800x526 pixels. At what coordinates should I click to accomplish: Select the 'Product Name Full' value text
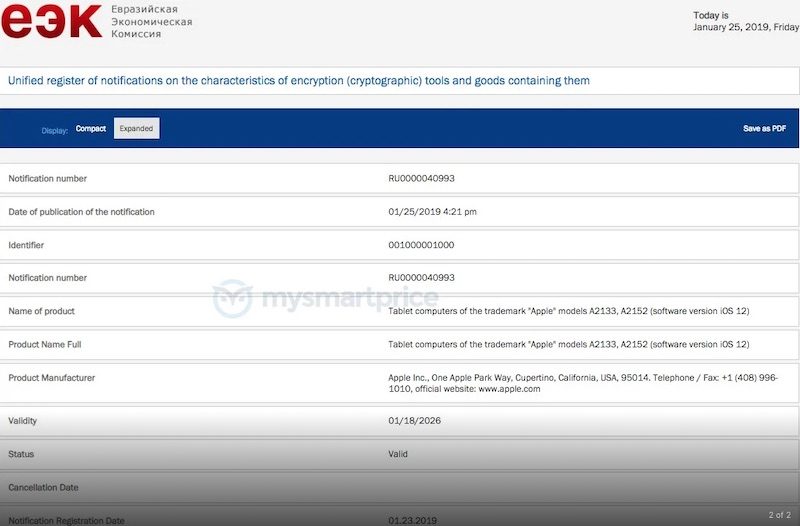tap(568, 344)
